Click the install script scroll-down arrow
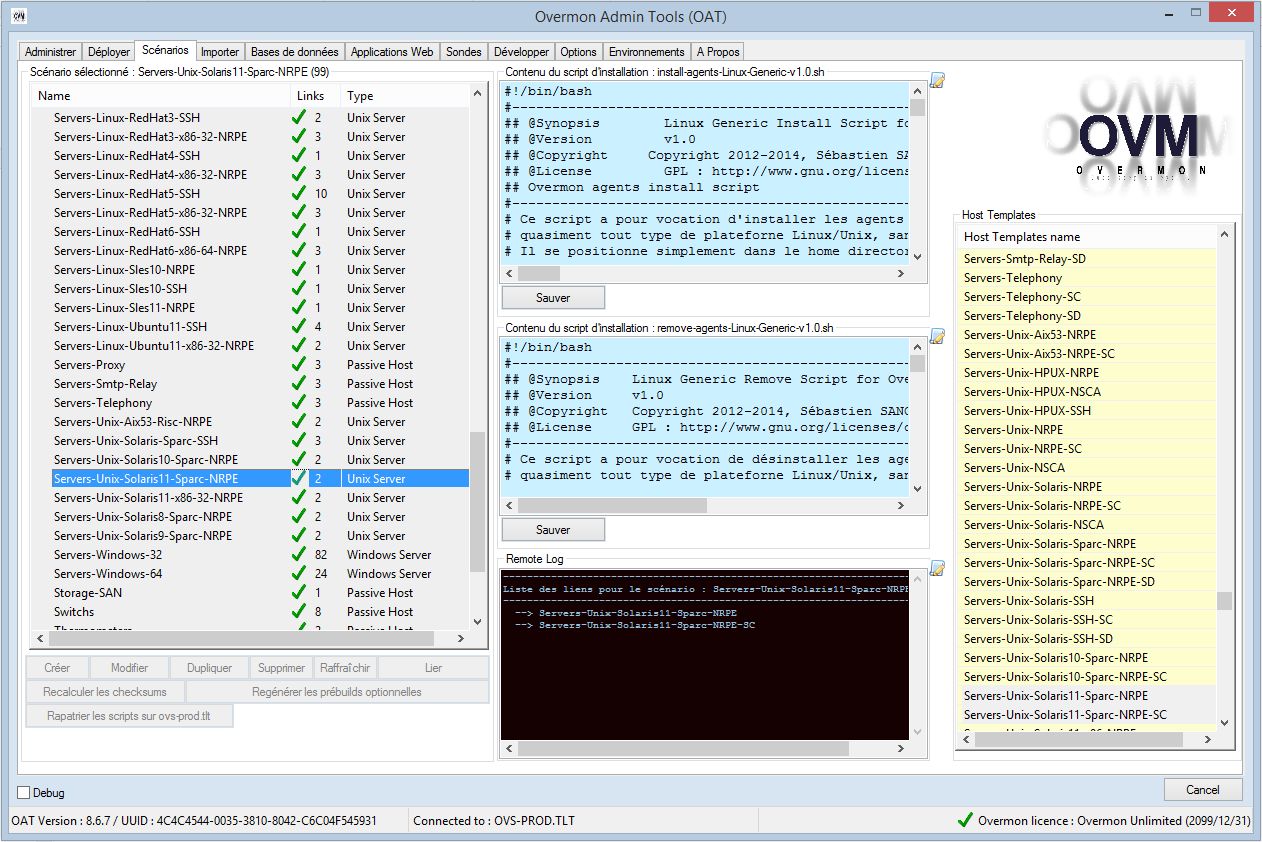The width and height of the screenshot is (1262, 842). (x=918, y=257)
